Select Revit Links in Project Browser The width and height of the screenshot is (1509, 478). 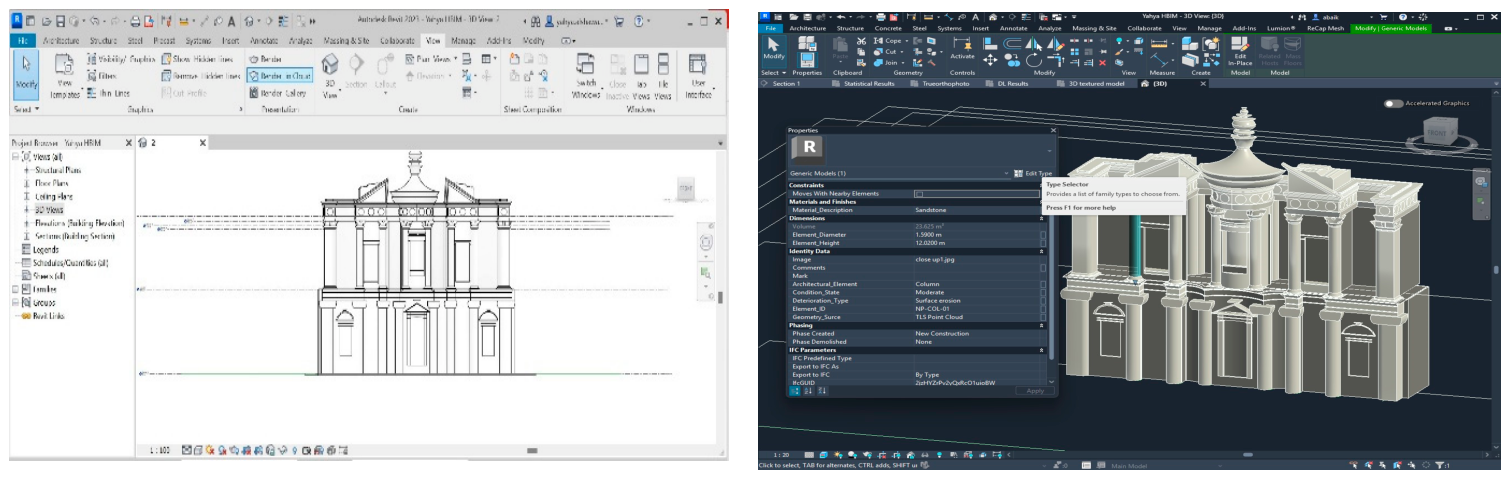(x=50, y=315)
